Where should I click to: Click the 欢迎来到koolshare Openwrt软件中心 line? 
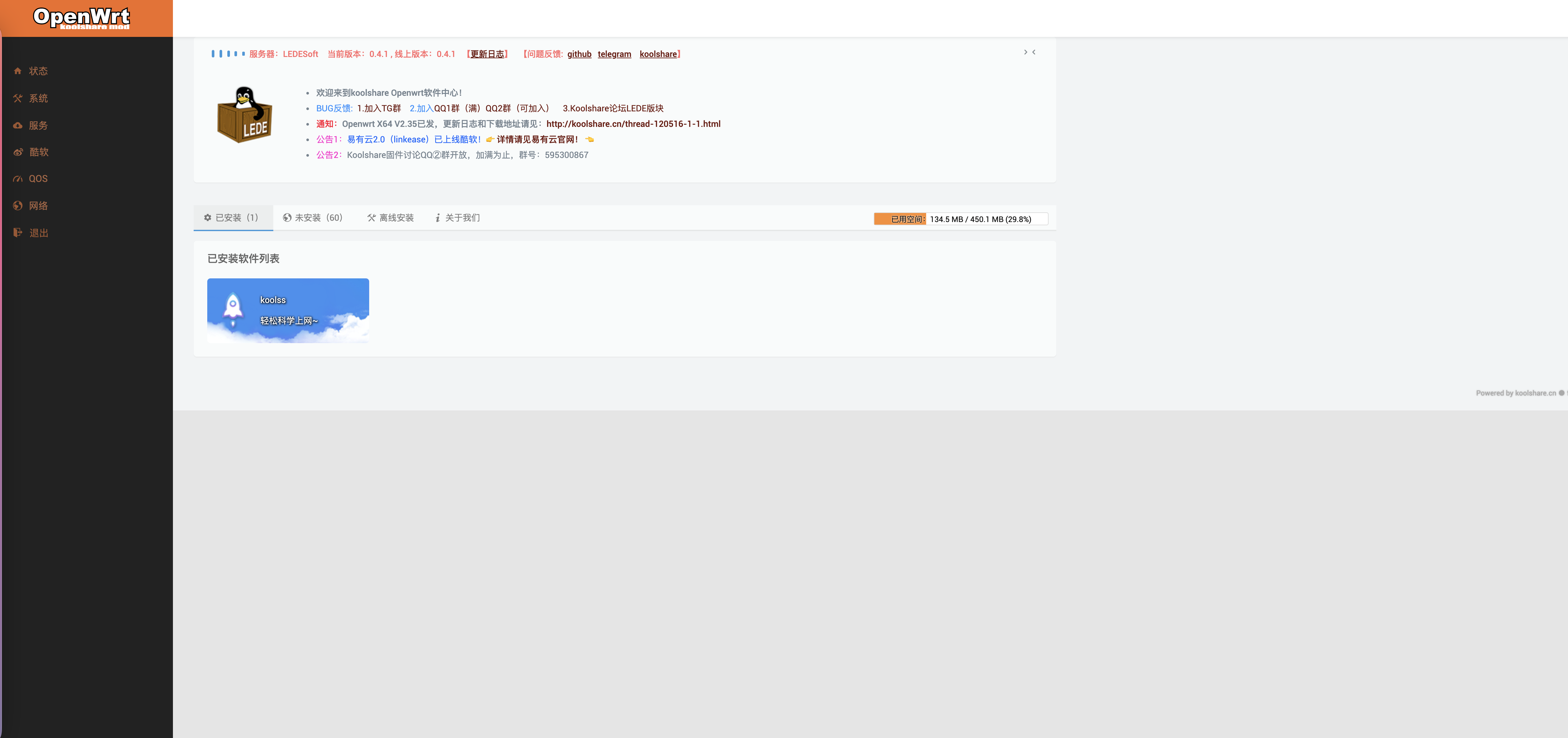389,93
